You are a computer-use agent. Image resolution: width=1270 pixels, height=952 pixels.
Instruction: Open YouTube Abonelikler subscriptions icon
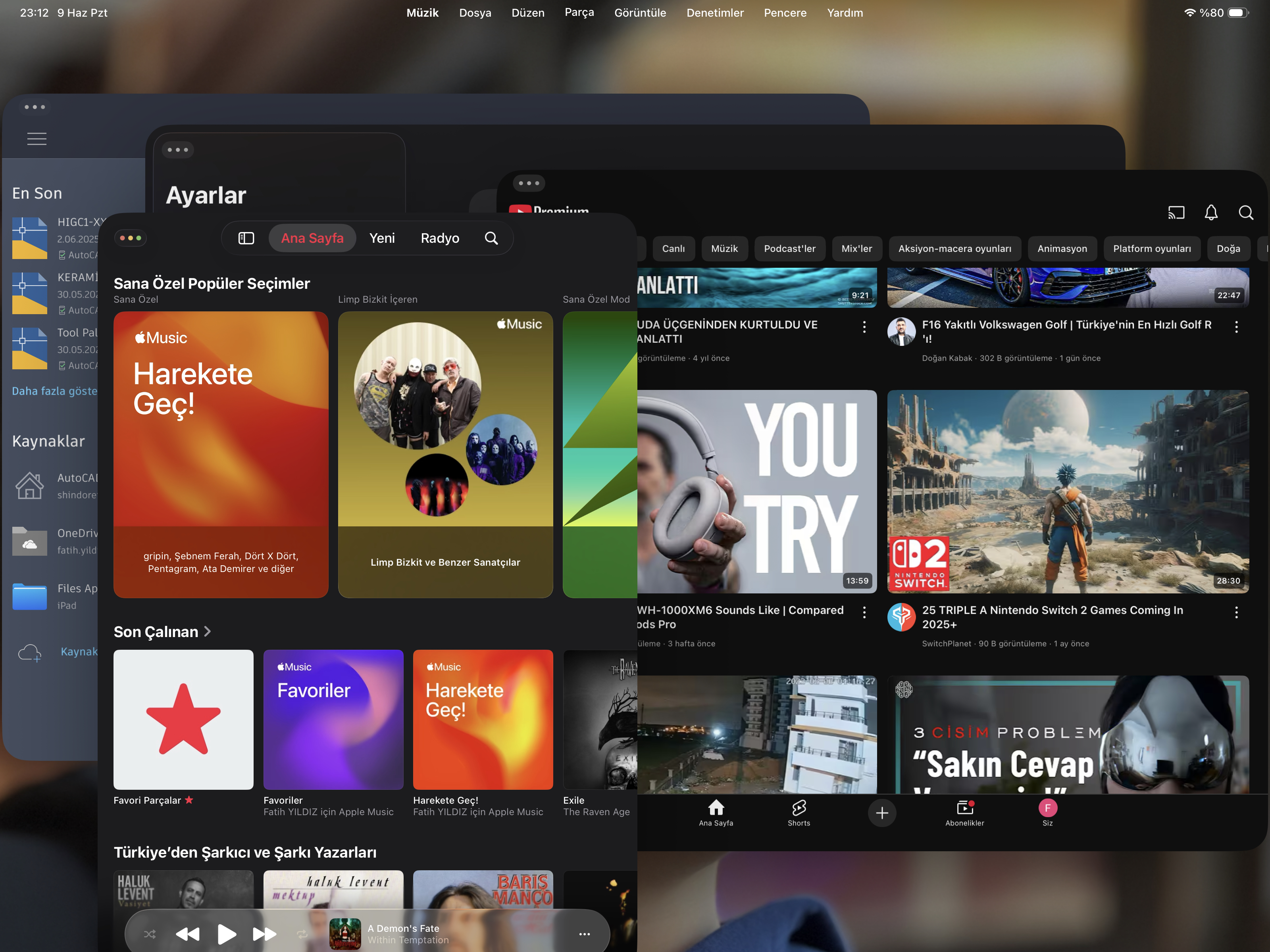(x=964, y=808)
